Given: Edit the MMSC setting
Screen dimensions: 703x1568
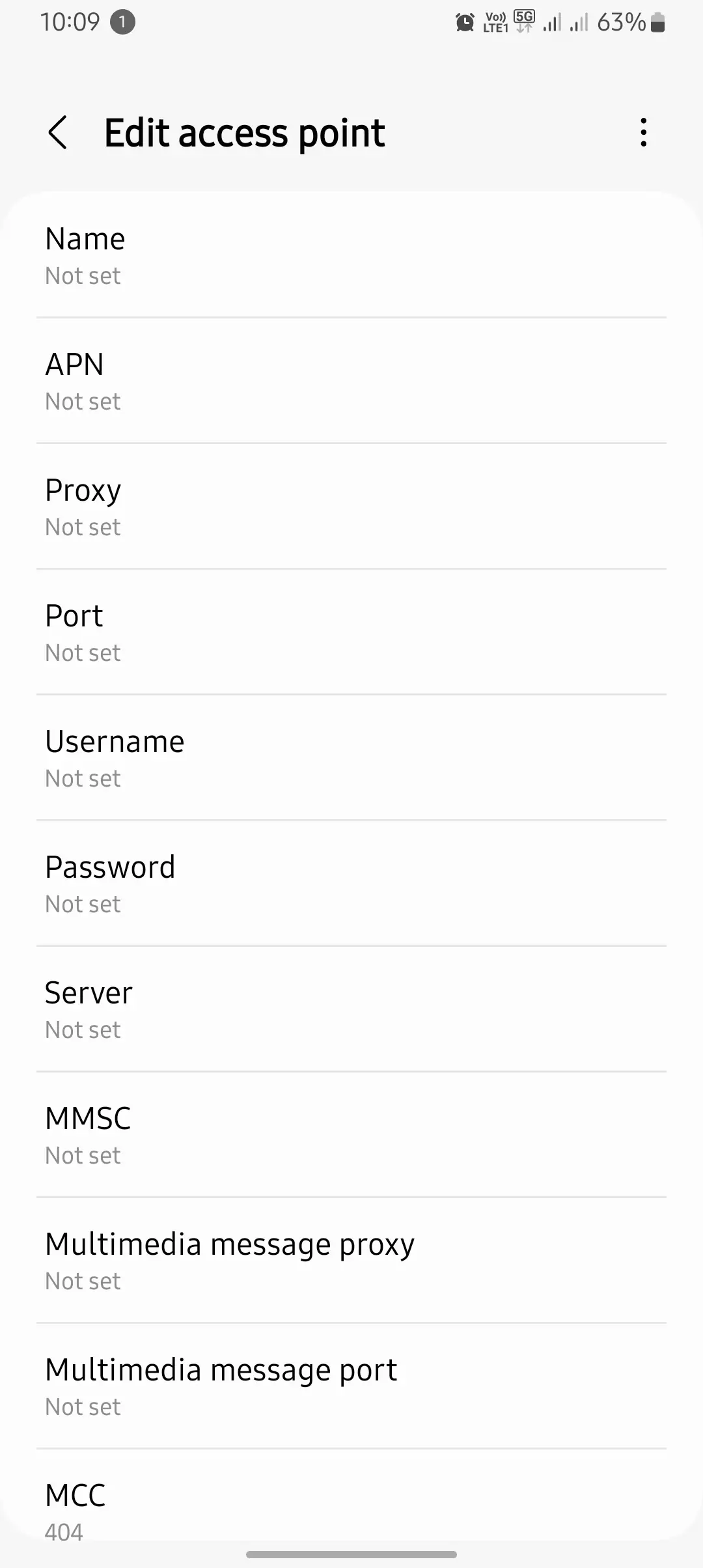Looking at the screenshot, I should point(351,1135).
